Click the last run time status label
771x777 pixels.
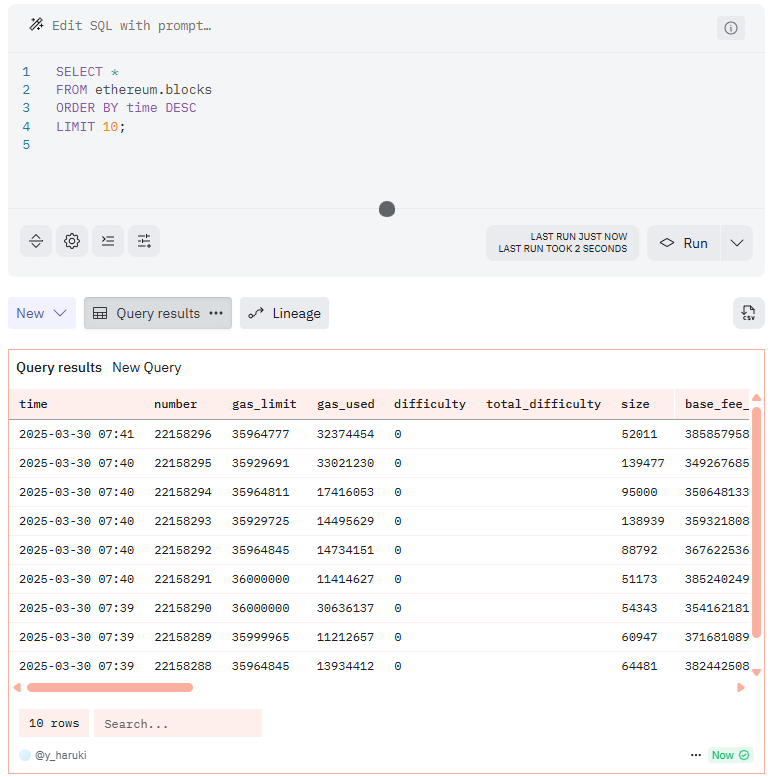(x=562, y=243)
